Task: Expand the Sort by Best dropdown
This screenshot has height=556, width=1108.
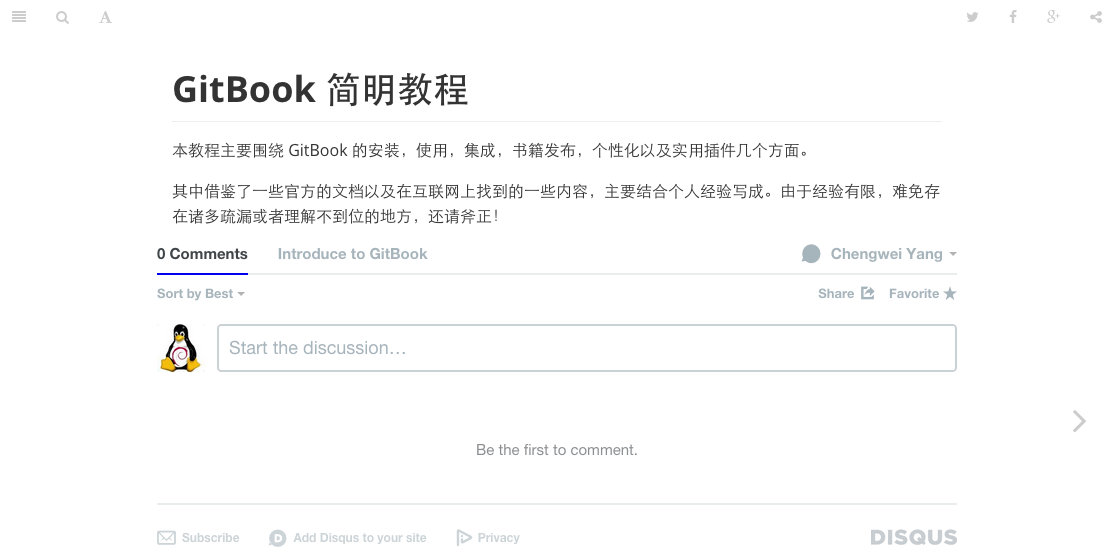Action: click(x=201, y=294)
